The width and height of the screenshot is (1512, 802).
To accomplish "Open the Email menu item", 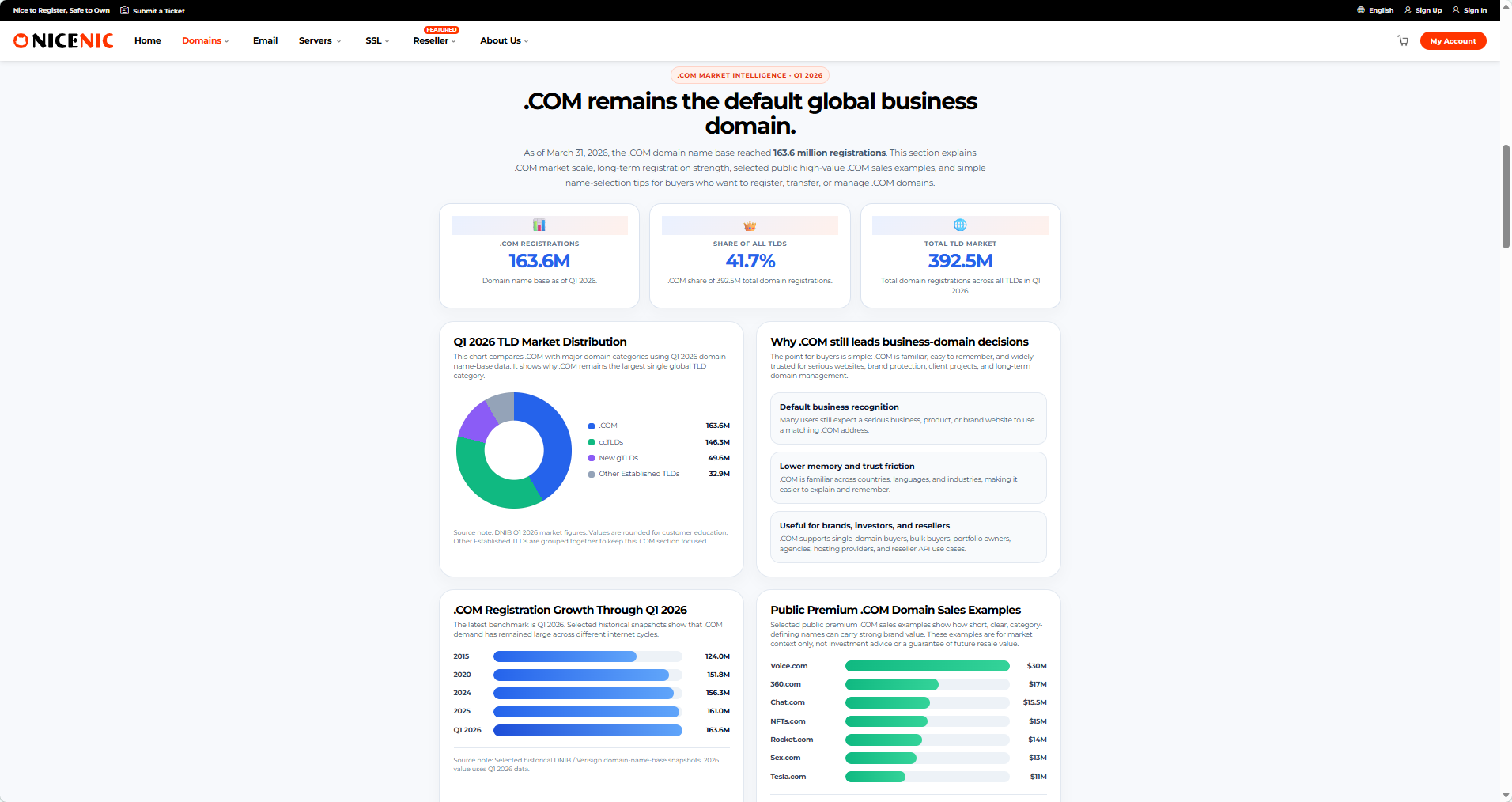I will 265,40.
